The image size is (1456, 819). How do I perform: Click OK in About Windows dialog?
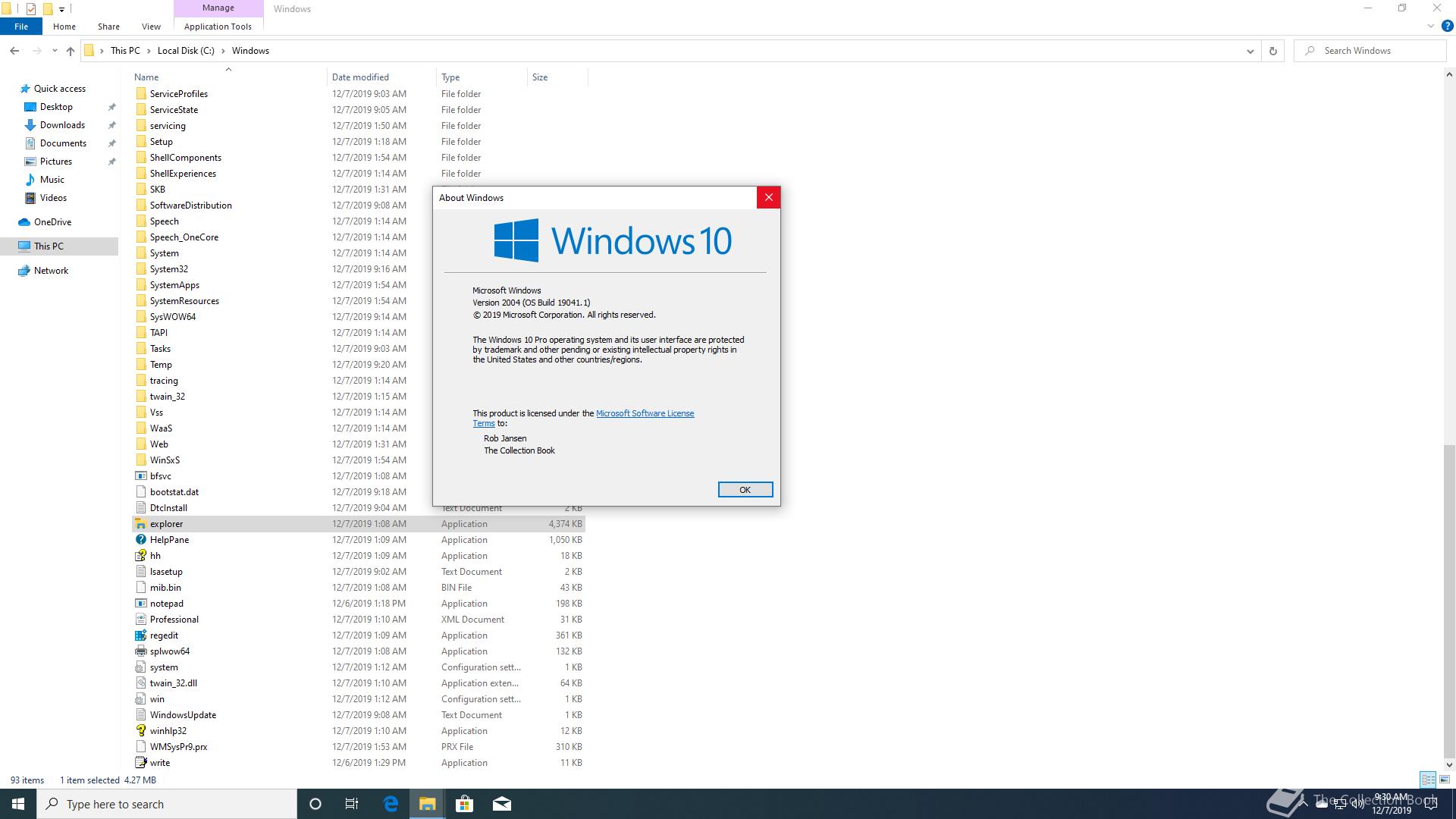[745, 490]
